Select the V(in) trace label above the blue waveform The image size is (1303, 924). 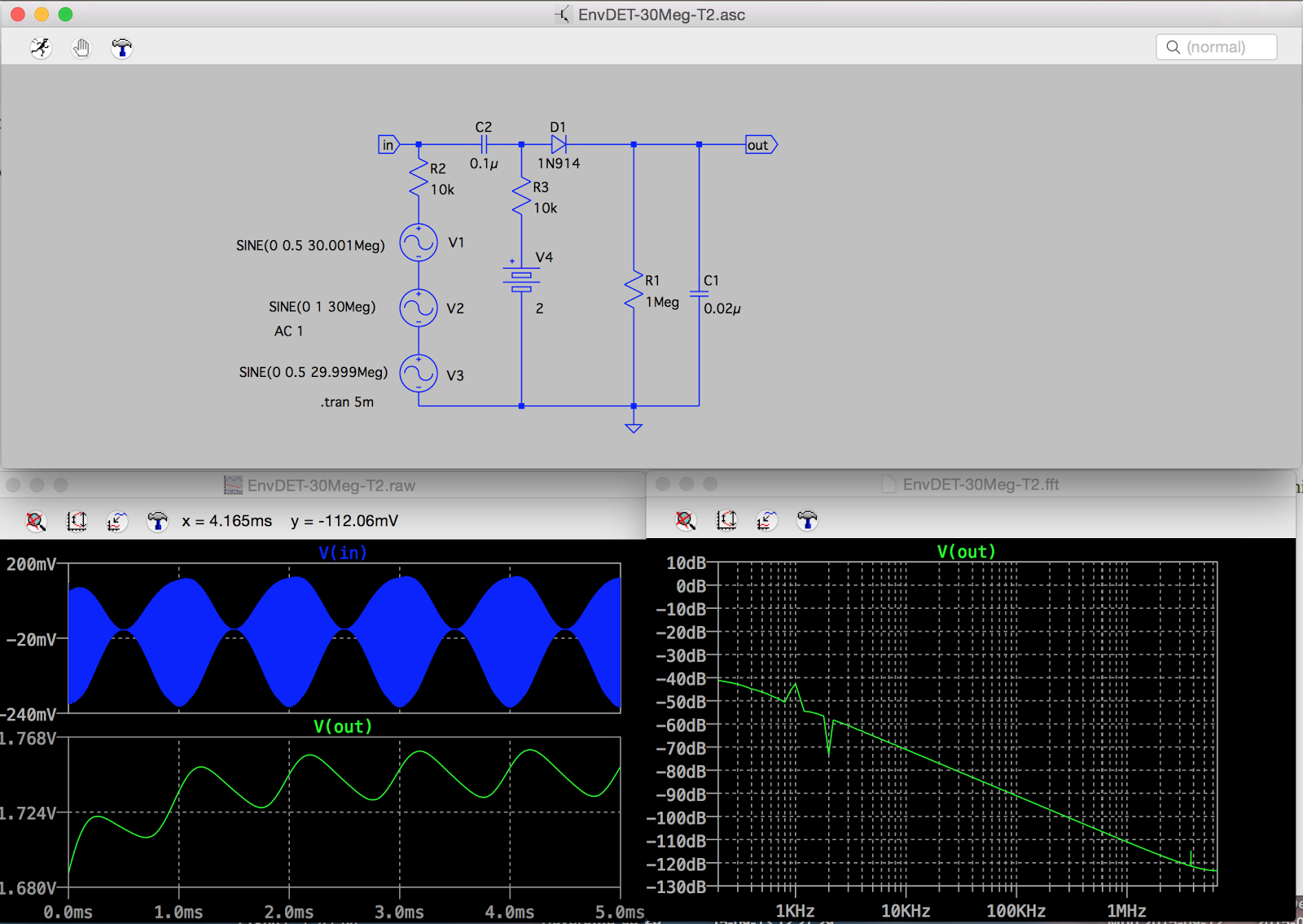[343, 552]
